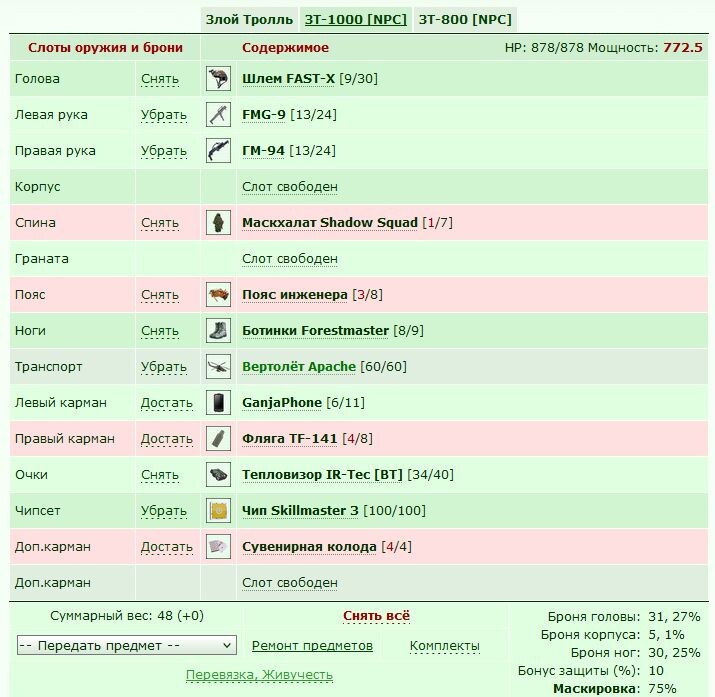The image size is (715, 697).
Task: Click the Броня корпуса value 5, 1%
Action: tap(666, 635)
